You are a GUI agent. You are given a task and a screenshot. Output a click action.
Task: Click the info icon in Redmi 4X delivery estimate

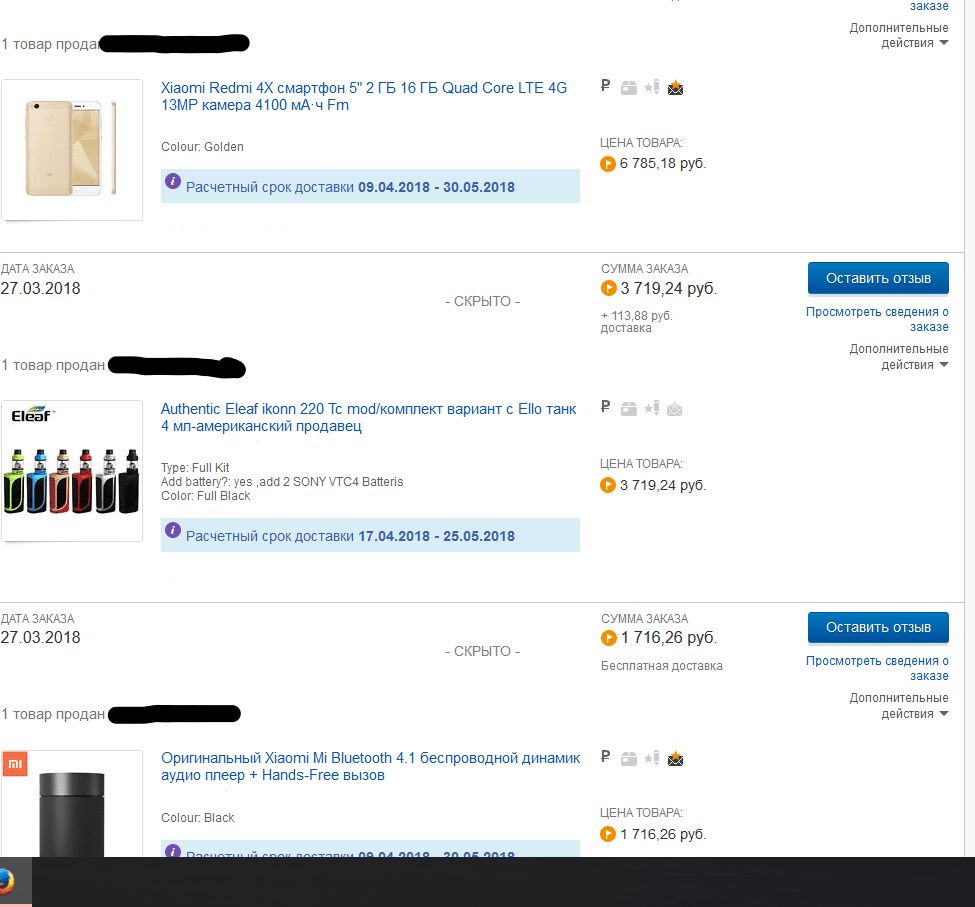tap(173, 182)
